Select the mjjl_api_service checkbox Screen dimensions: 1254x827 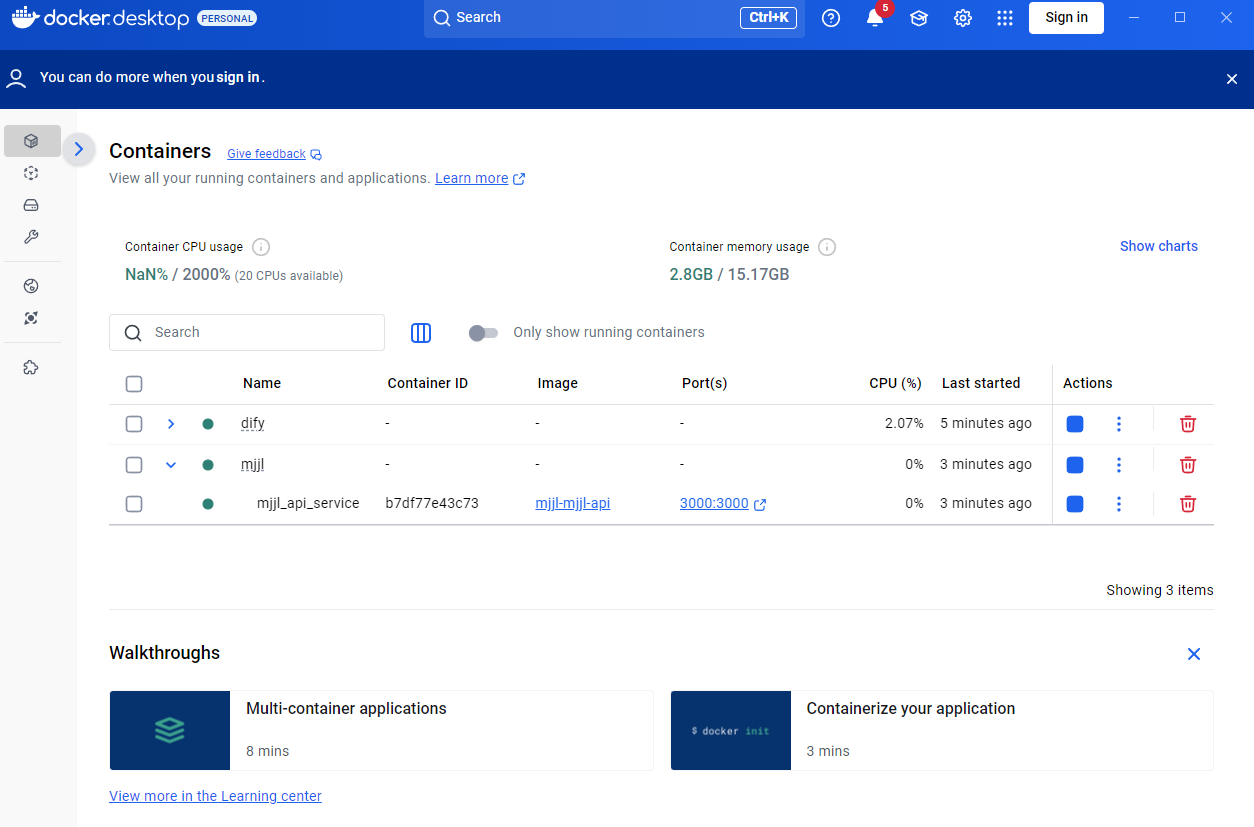[x=134, y=504]
